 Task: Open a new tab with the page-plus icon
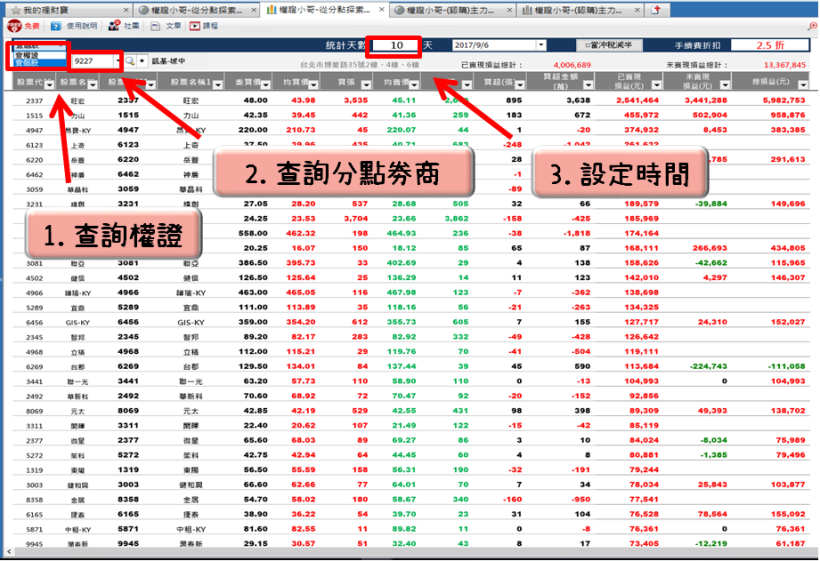pyautogui.click(x=657, y=10)
